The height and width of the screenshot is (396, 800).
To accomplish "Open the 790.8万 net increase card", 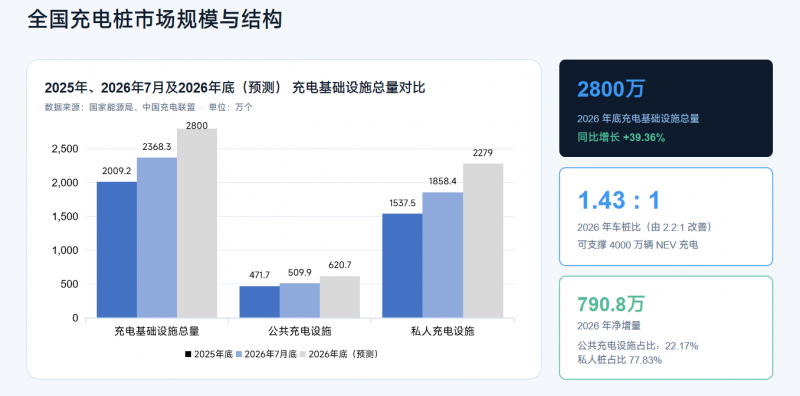I will 666,328.
